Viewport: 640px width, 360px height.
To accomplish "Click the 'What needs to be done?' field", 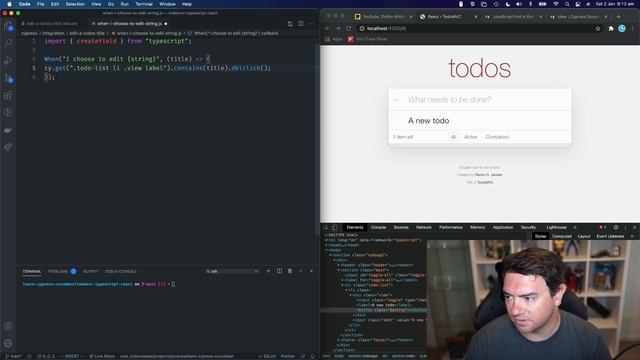I will coord(480,100).
